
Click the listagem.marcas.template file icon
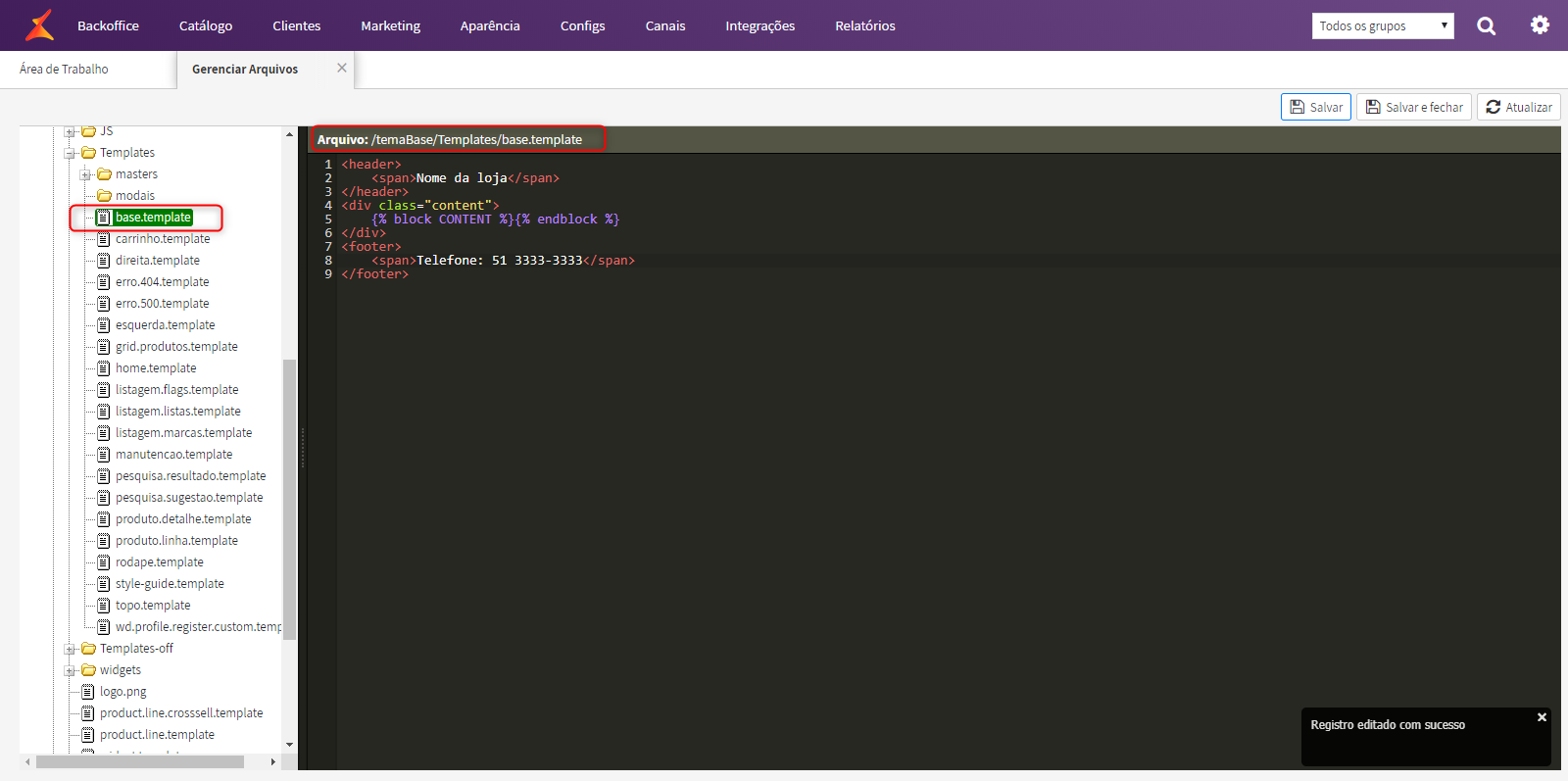tap(104, 433)
